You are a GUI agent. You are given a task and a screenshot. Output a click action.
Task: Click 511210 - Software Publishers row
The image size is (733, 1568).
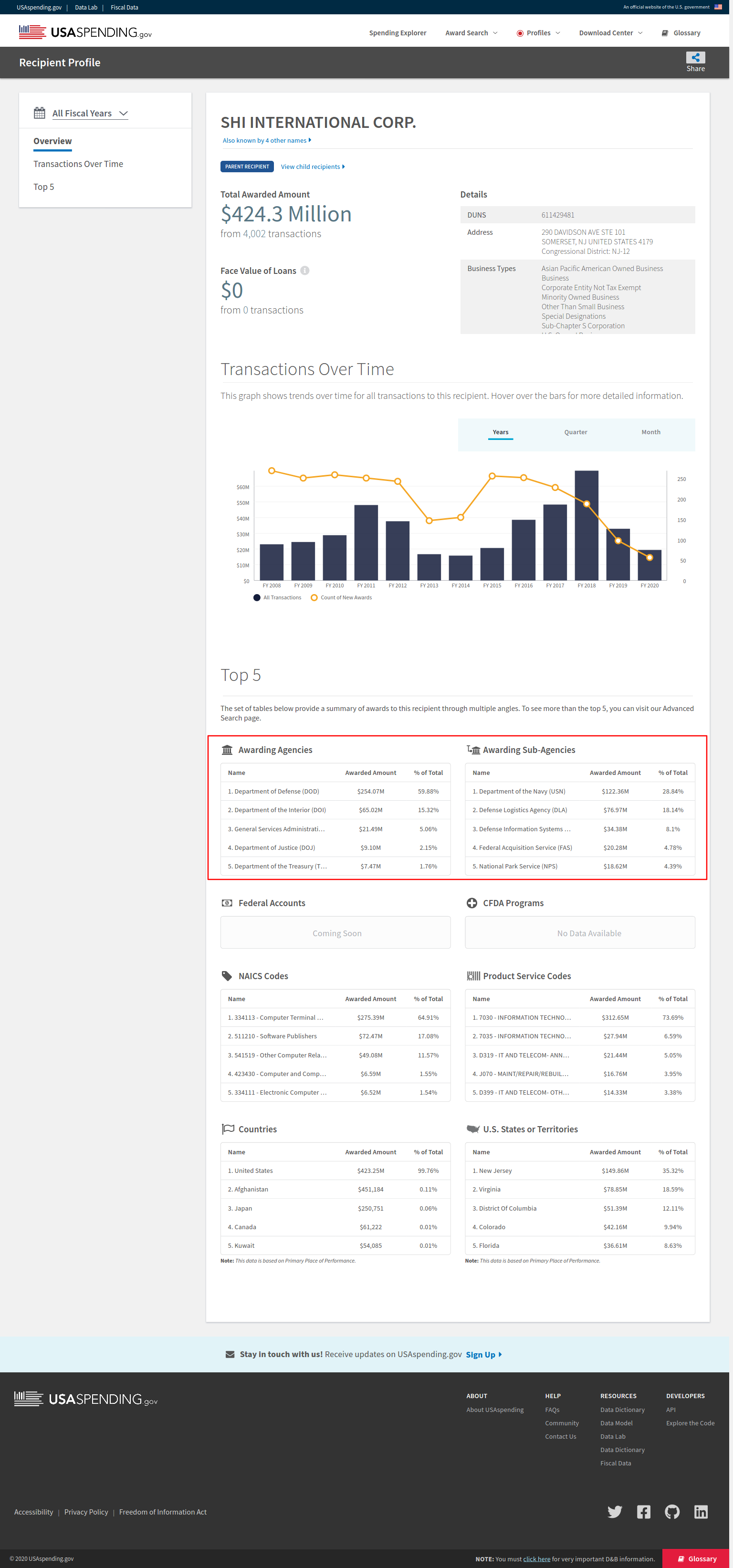pyautogui.click(x=335, y=1036)
